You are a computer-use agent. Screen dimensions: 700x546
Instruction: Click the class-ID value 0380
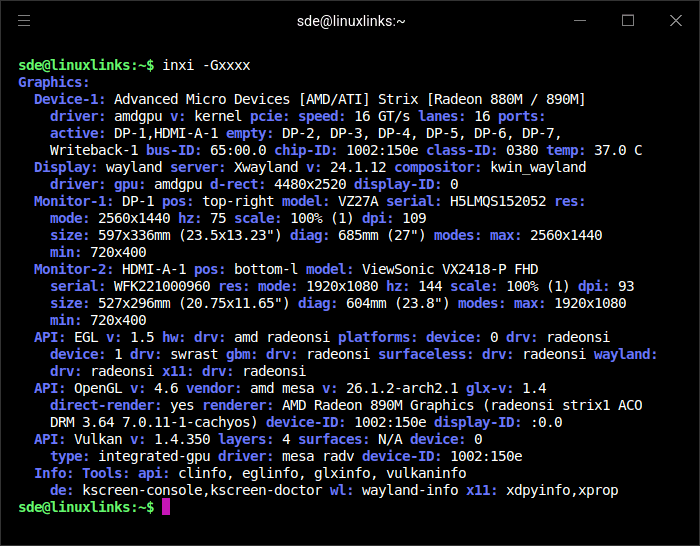pyautogui.click(x=522, y=150)
